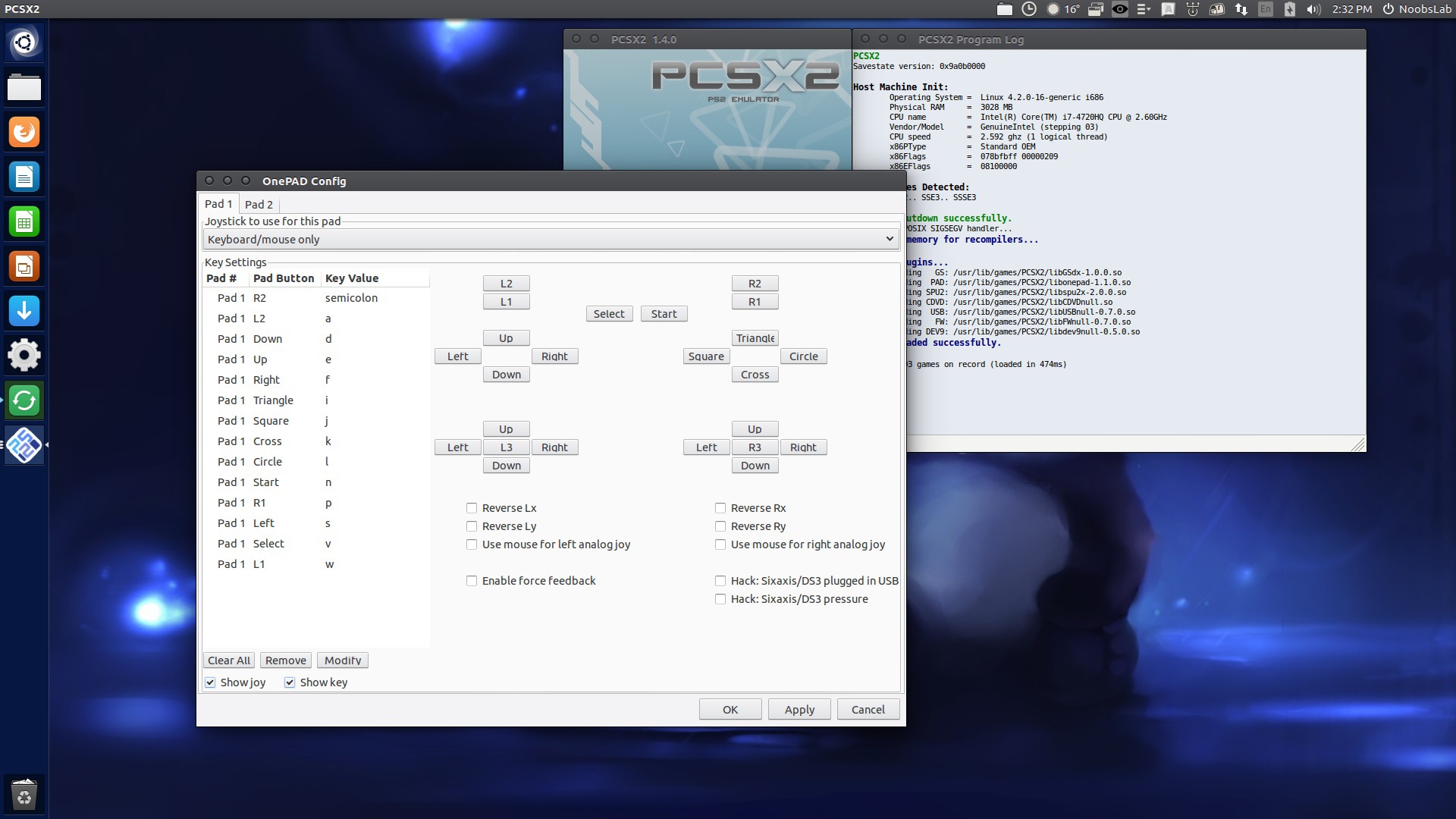This screenshot has width=1456, height=819.
Task: Open LibreOffice Writer from the dock
Action: click(x=24, y=177)
